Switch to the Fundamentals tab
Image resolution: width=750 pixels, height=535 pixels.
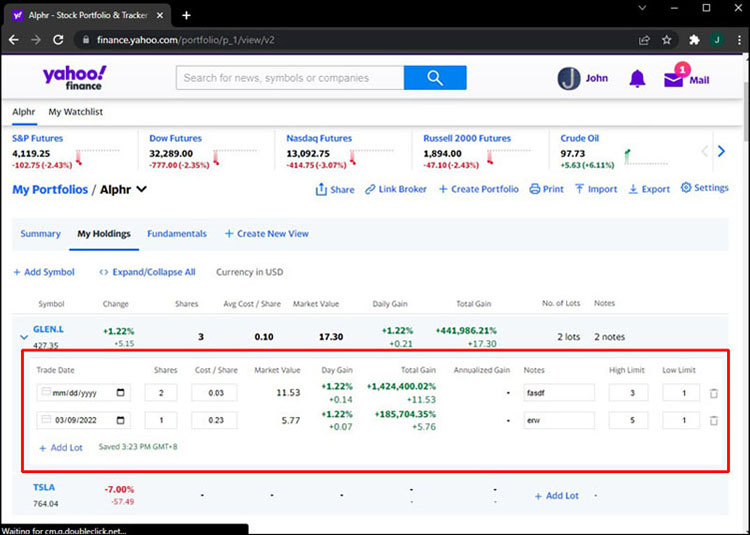pyautogui.click(x=176, y=234)
